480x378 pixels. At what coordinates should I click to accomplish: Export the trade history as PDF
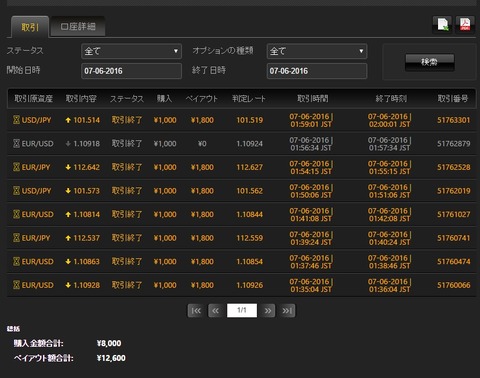(465, 25)
